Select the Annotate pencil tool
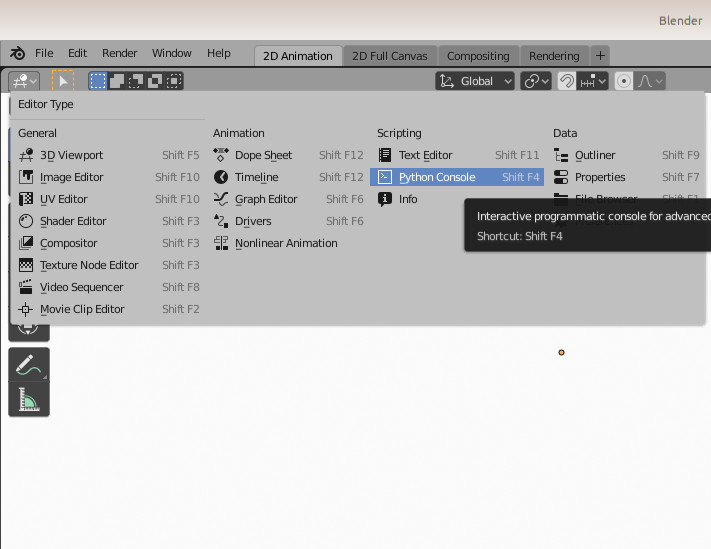The image size is (711, 549). tap(29, 365)
